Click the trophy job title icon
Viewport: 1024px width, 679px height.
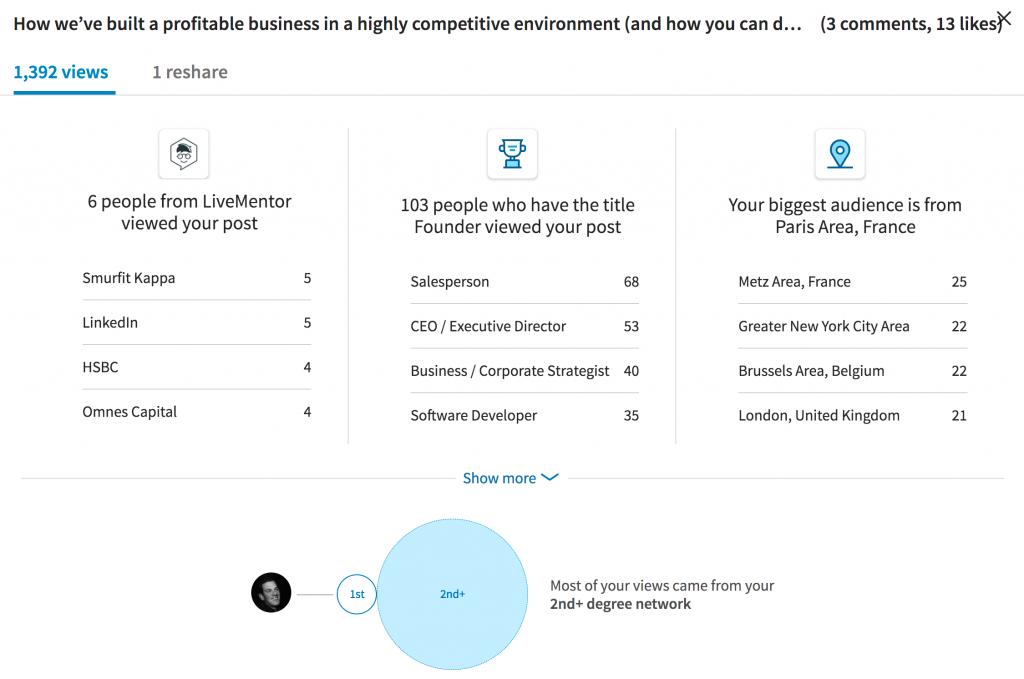[x=512, y=154]
